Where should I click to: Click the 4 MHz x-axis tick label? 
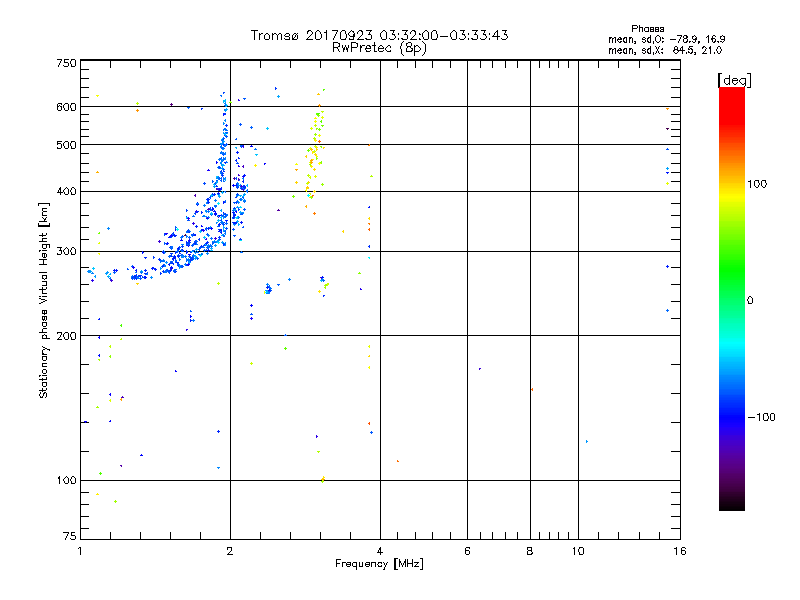click(x=380, y=550)
